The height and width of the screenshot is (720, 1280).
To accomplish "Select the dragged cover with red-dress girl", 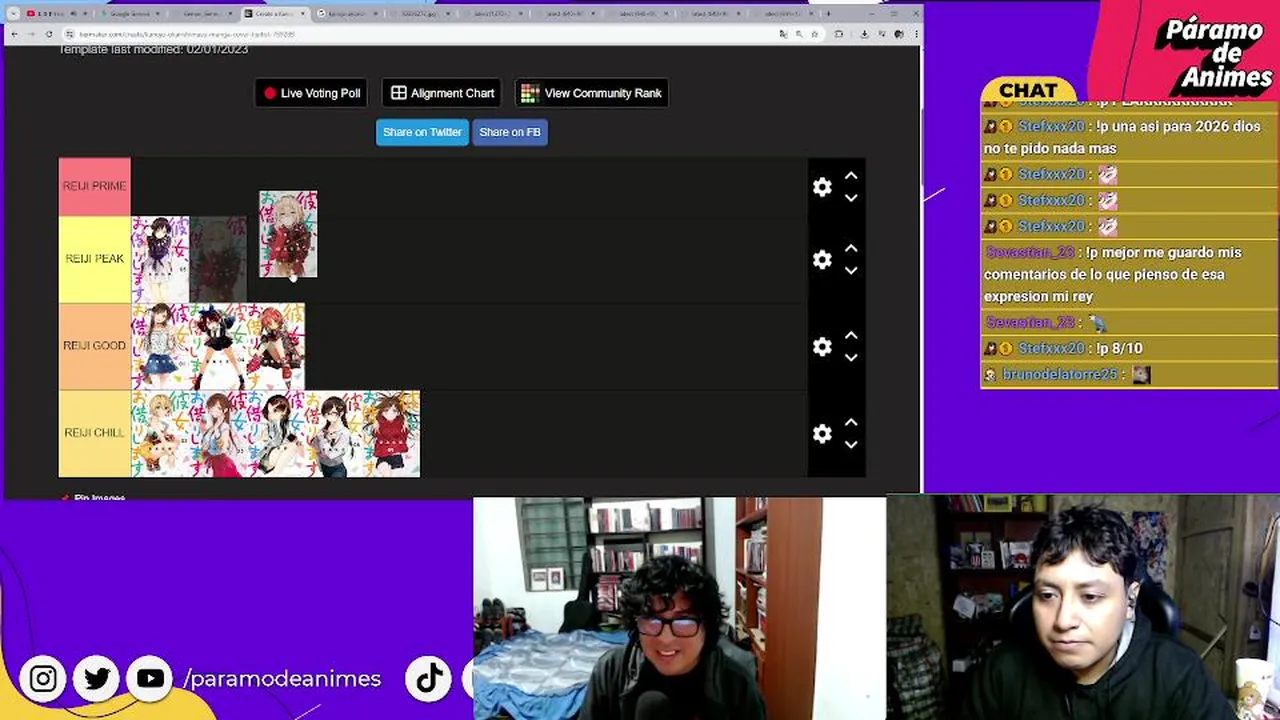I will 288,234.
